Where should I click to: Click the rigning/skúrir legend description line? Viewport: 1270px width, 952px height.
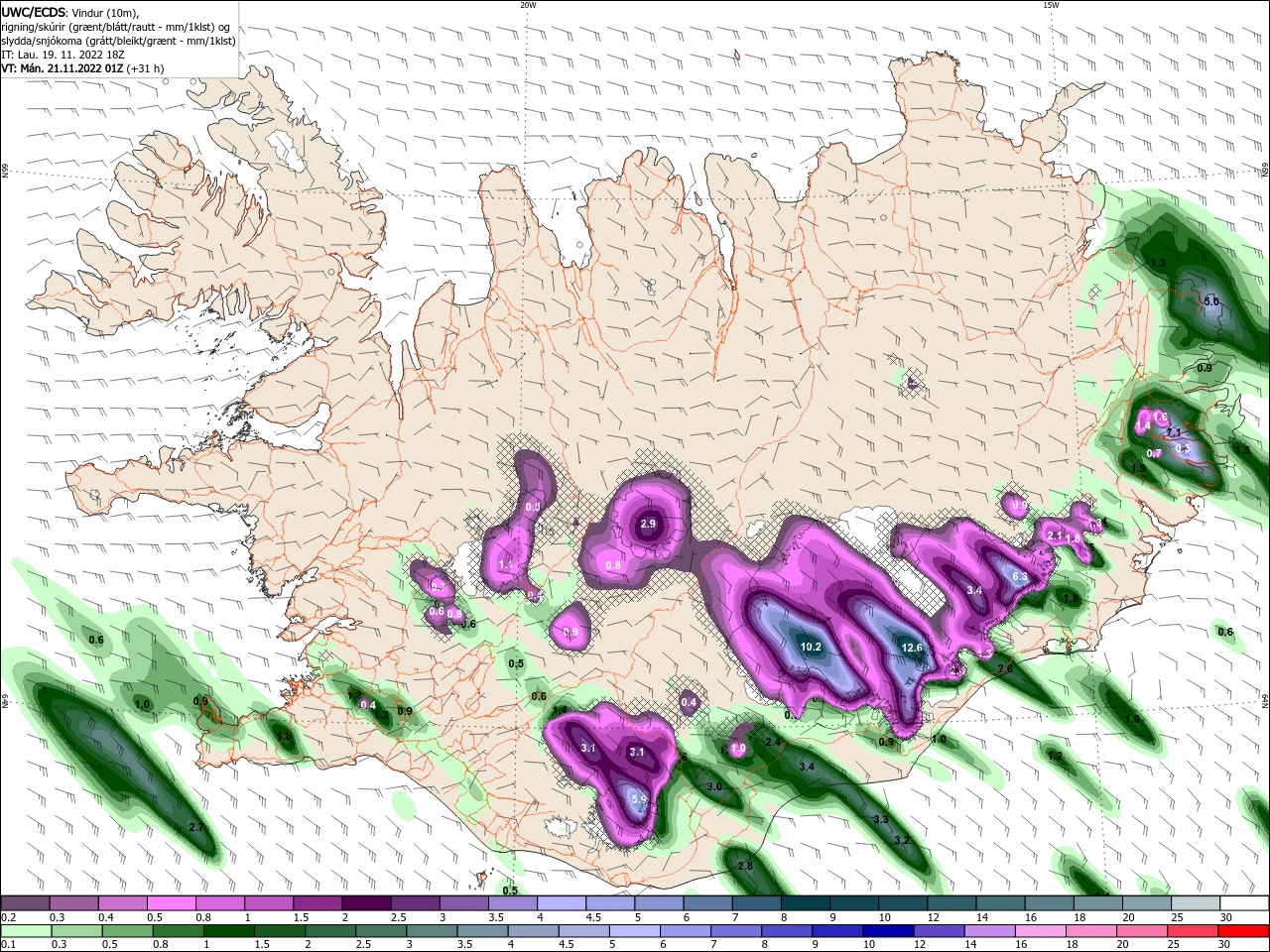[x=116, y=27]
